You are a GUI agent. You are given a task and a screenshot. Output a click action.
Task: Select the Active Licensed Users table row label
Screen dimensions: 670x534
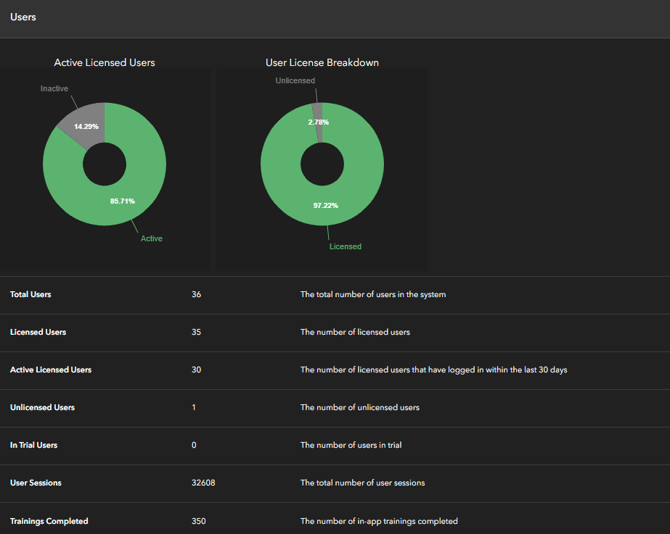coord(51,370)
